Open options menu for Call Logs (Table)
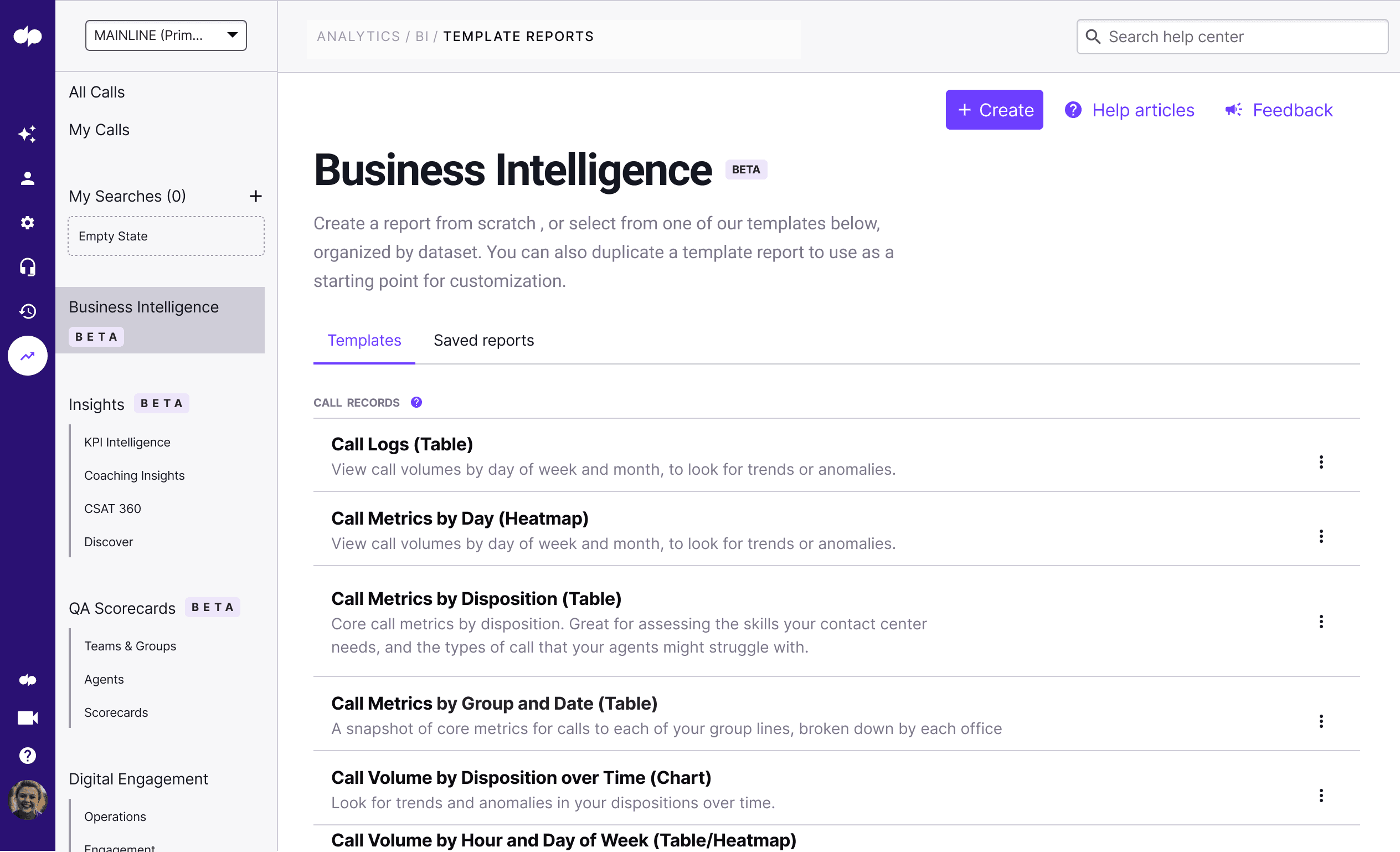Viewport: 1400px width, 852px height. (x=1321, y=463)
